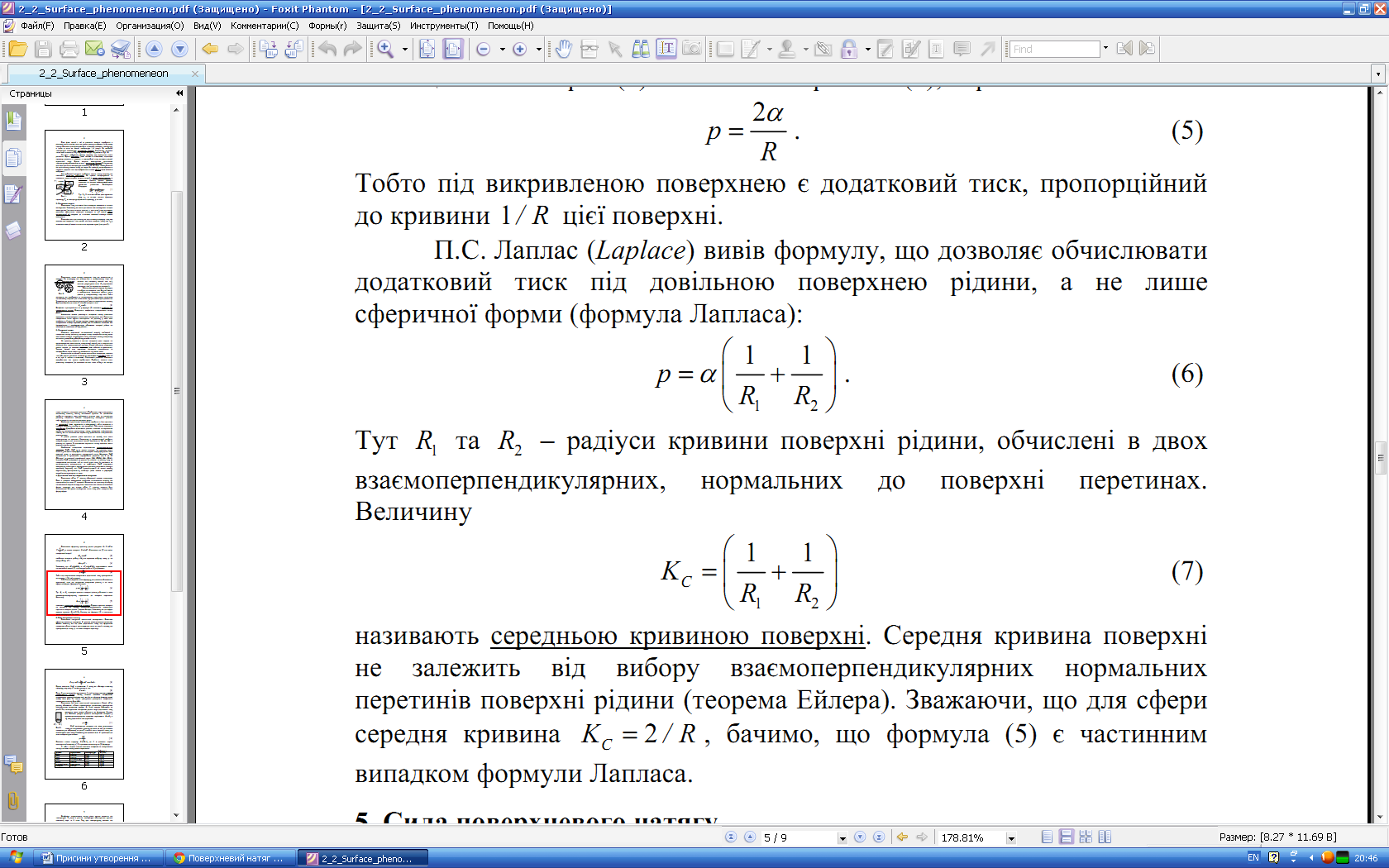Switch to facing pages layout in status bar

tap(1086, 837)
